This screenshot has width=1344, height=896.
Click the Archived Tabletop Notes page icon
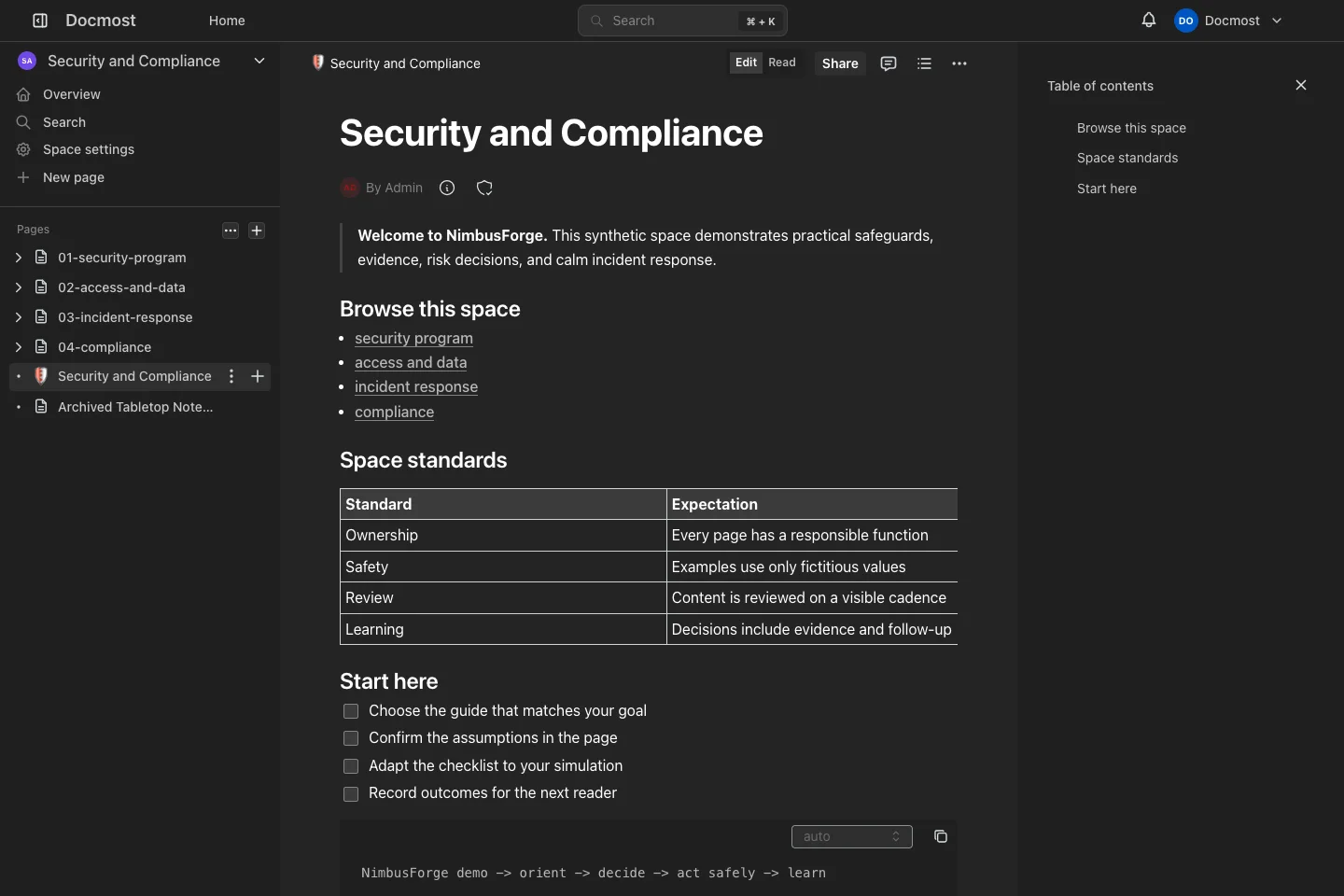41,407
